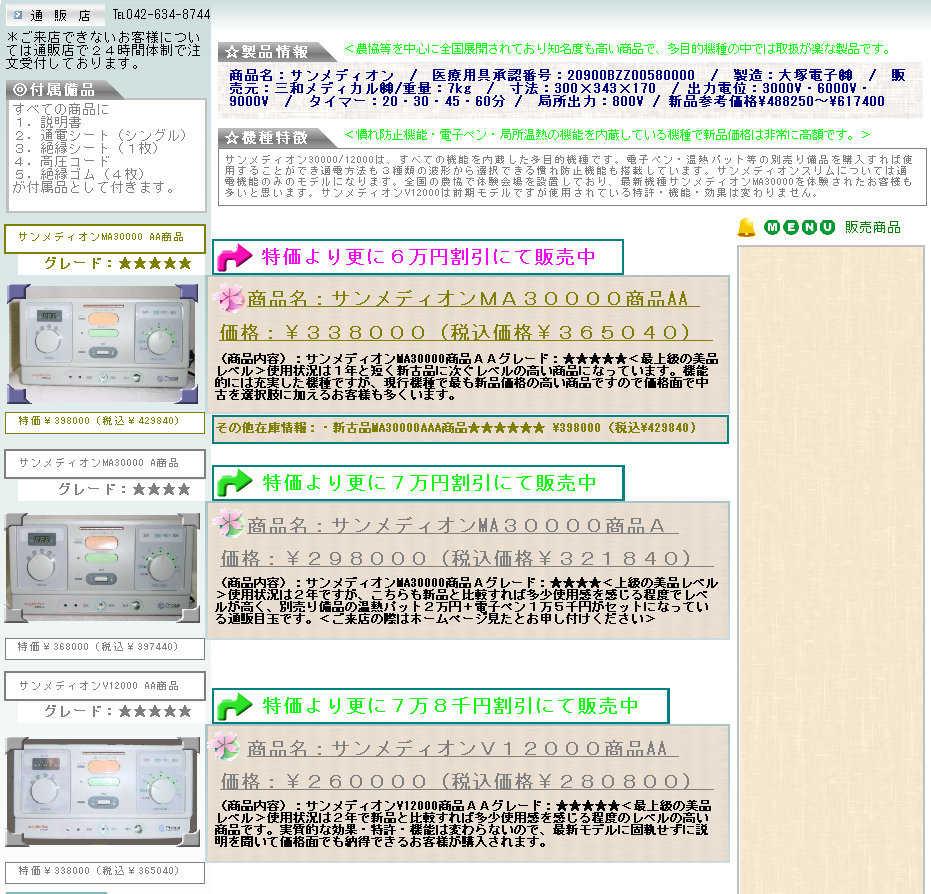Click 特価¥398000 (税込¥429840) price box
This screenshot has height=894, width=931.
[104, 422]
